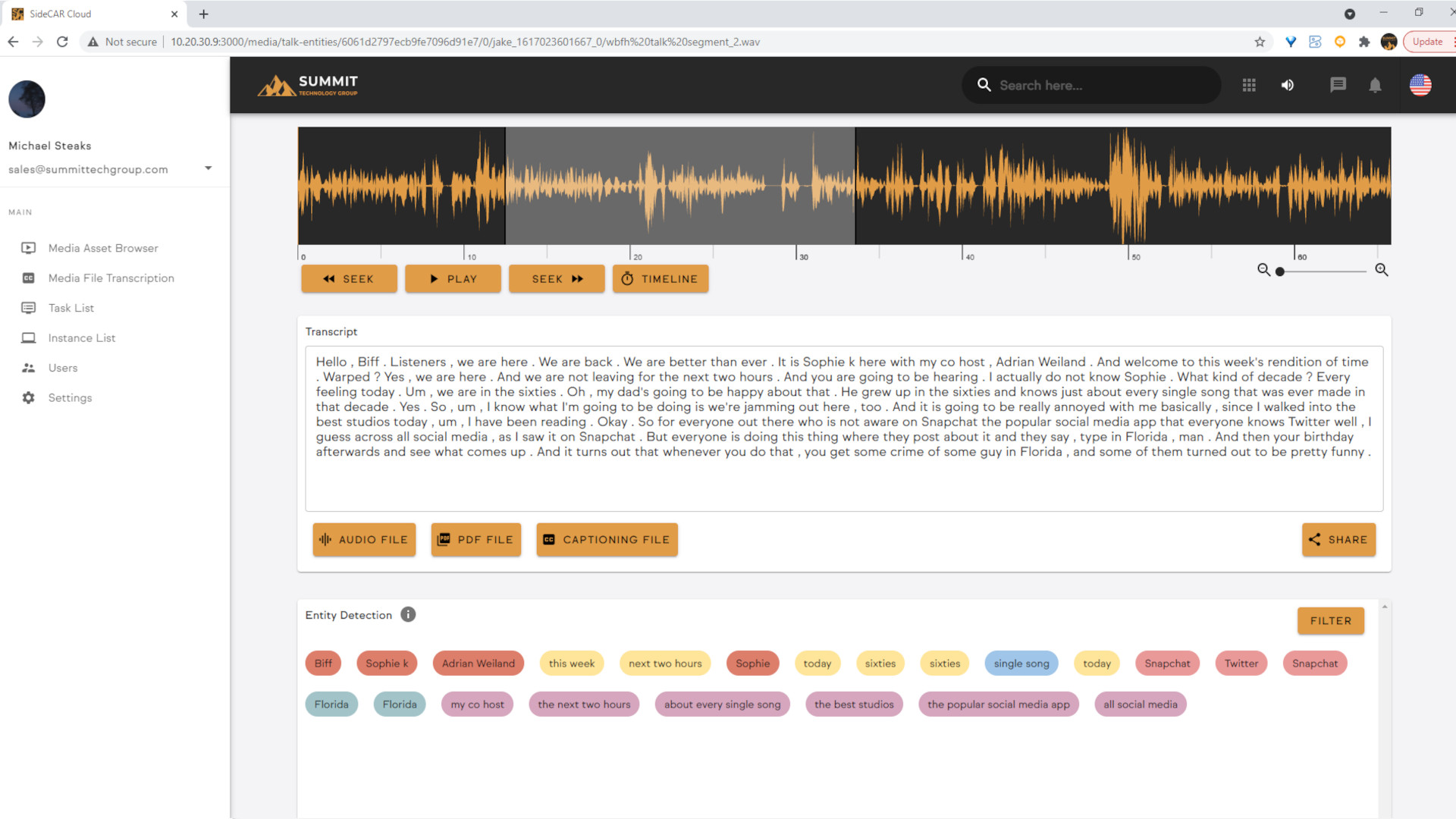
Task: Mute audio with the speaker icon
Action: [x=1287, y=85]
